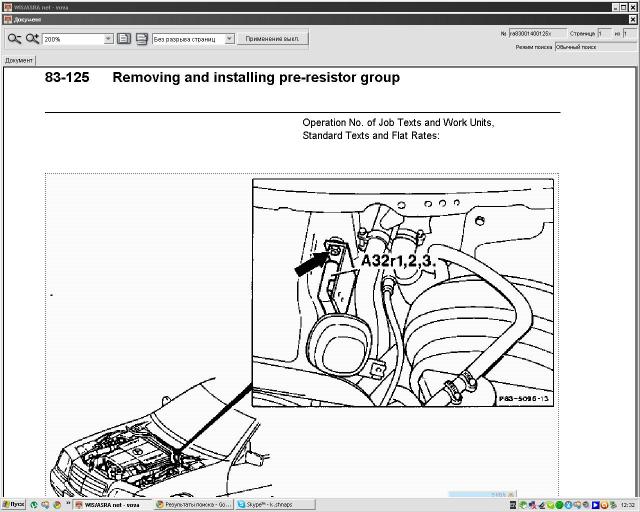
Task: Open the 200% zoom level dropdown
Action: tap(108, 39)
